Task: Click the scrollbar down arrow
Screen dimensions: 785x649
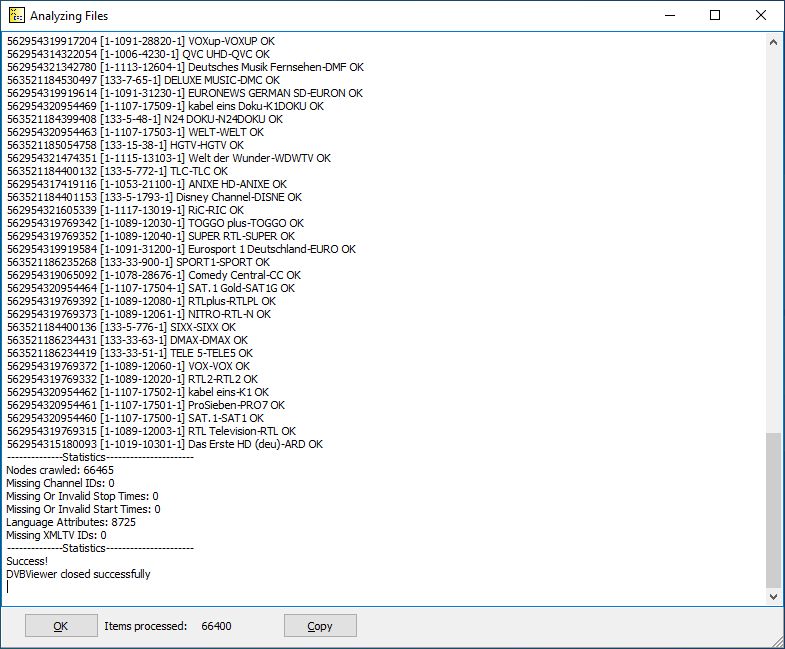Action: tap(773, 596)
